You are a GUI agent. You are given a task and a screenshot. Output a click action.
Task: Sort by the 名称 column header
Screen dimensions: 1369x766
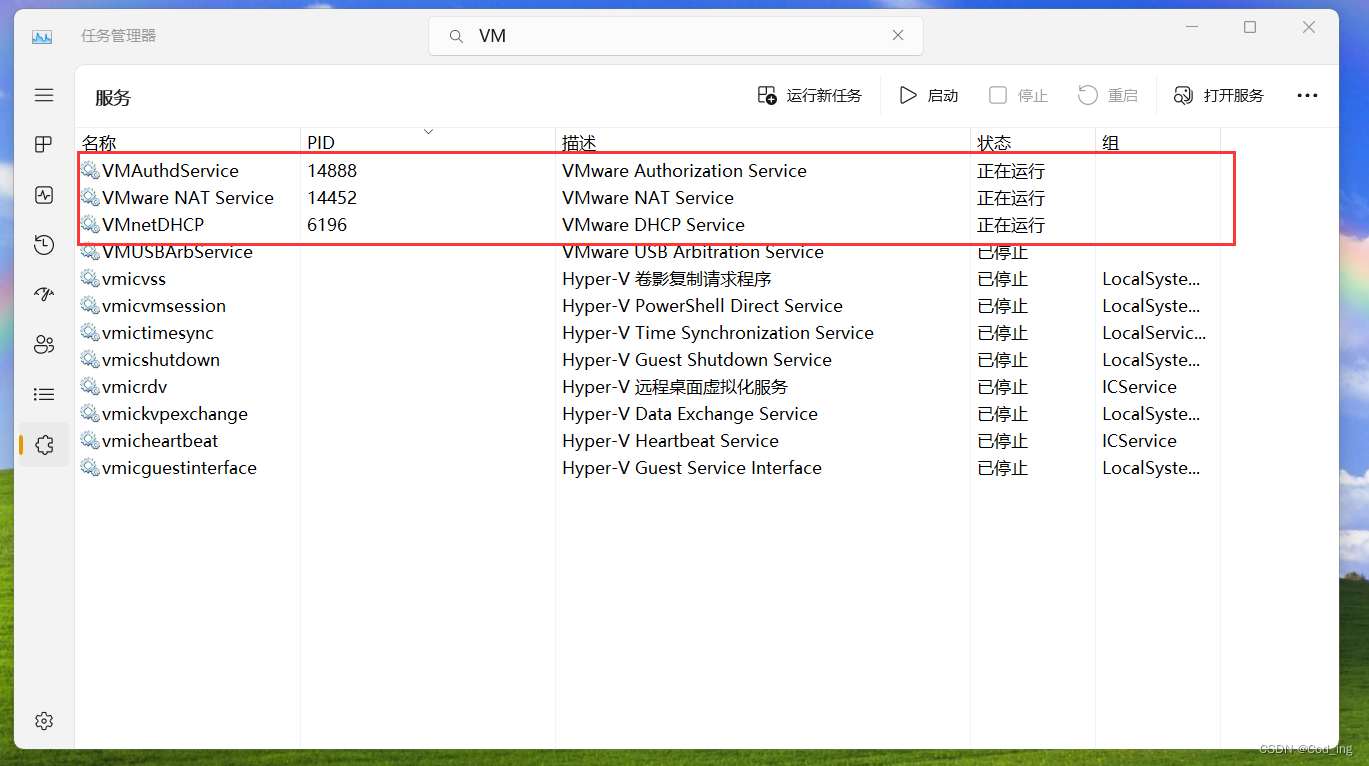pyautogui.click(x=188, y=143)
